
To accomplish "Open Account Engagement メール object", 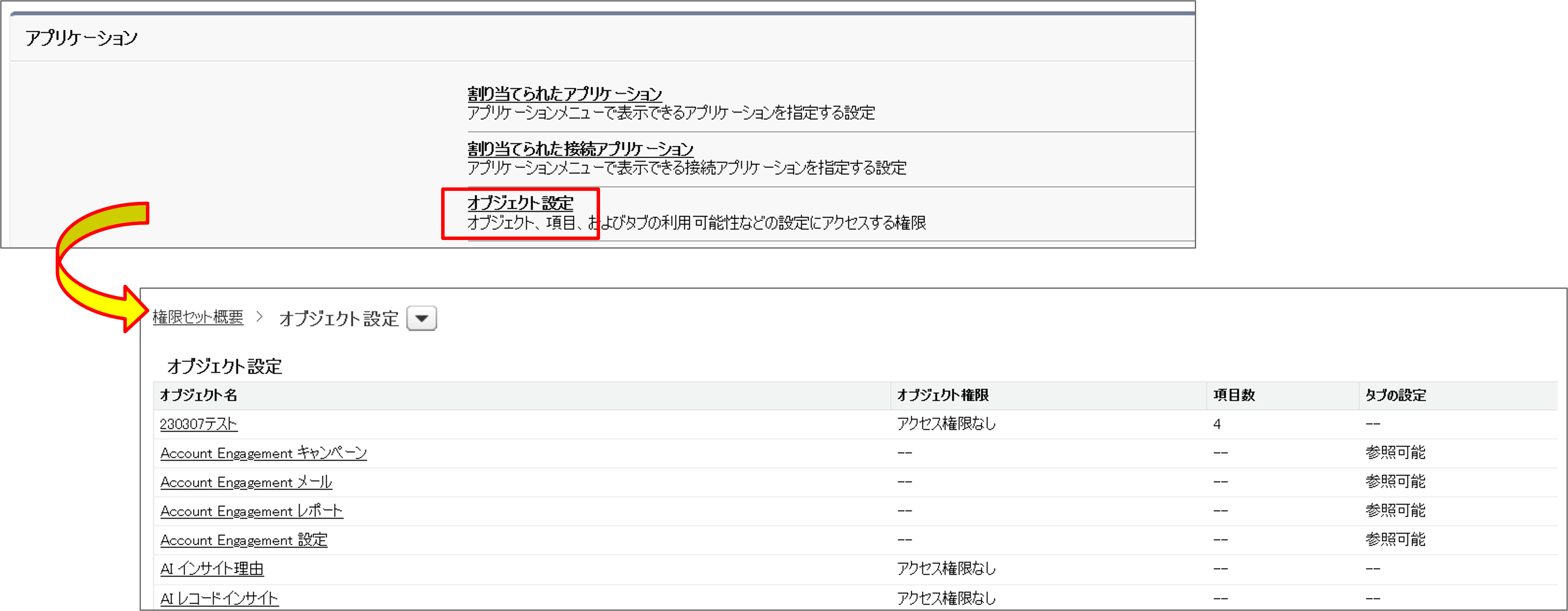I will 246,482.
